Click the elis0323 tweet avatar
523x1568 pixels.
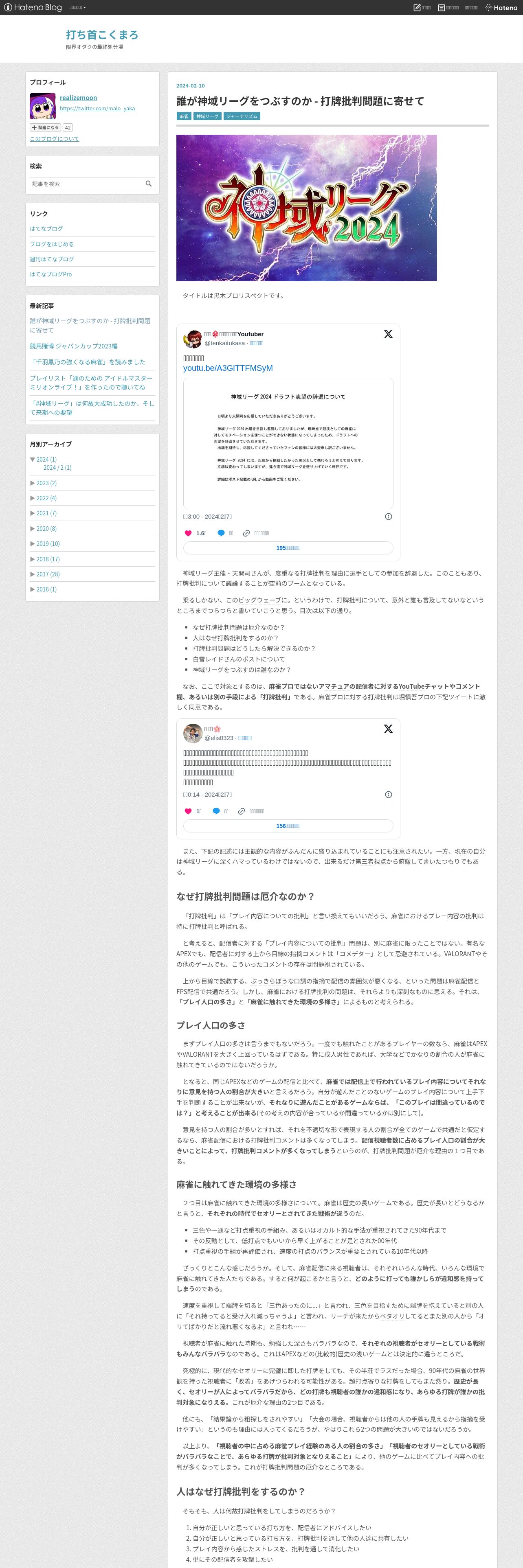pos(193,734)
